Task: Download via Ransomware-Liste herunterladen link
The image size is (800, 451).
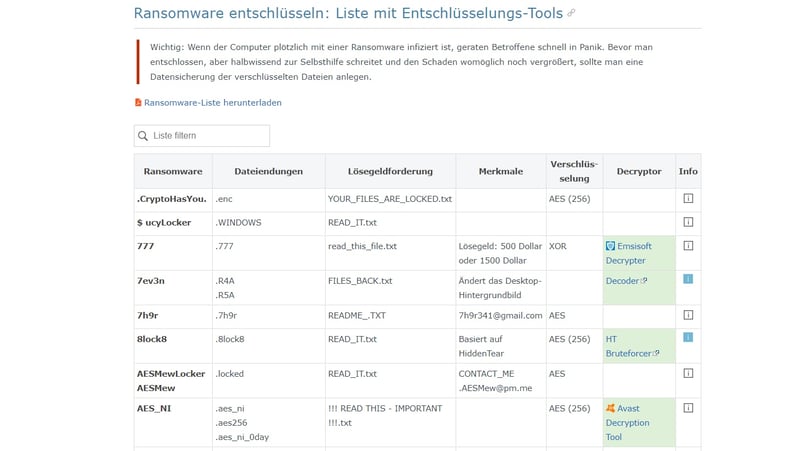Action: coord(212,102)
